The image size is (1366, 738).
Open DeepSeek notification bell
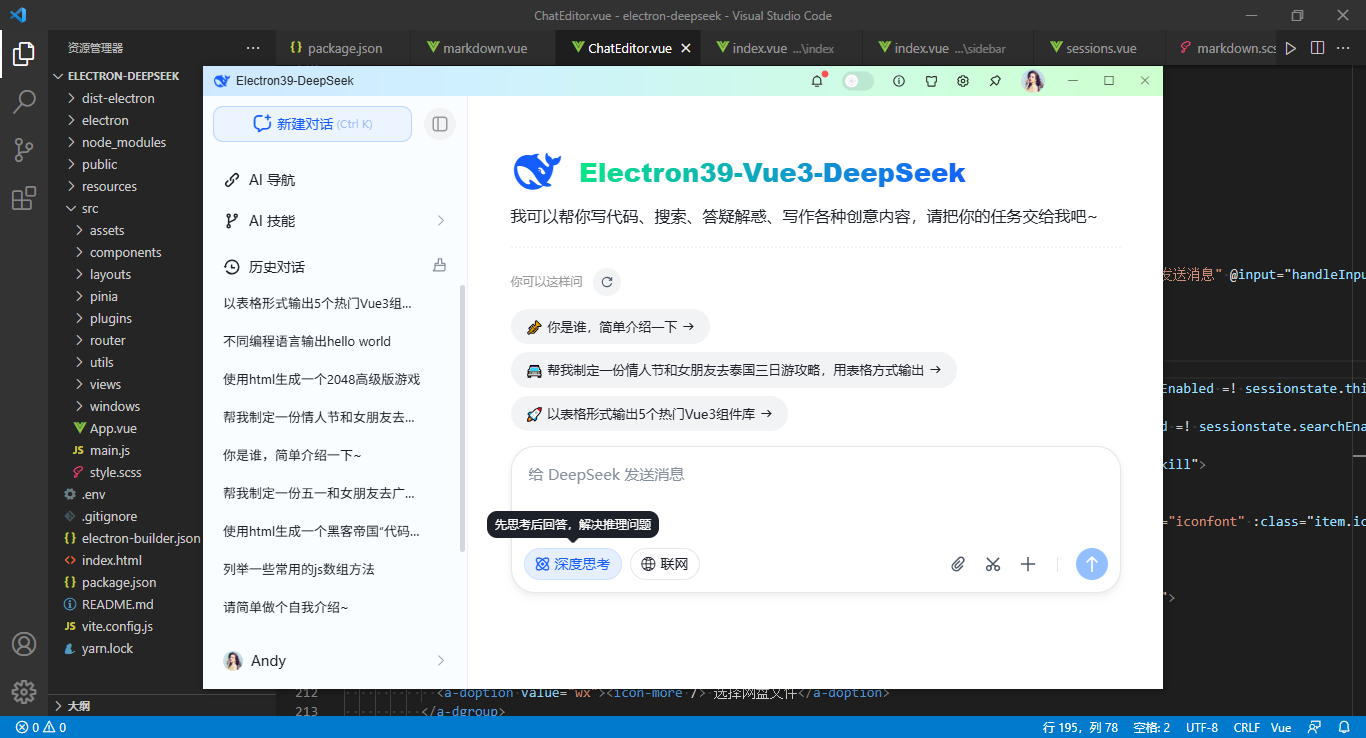point(817,81)
